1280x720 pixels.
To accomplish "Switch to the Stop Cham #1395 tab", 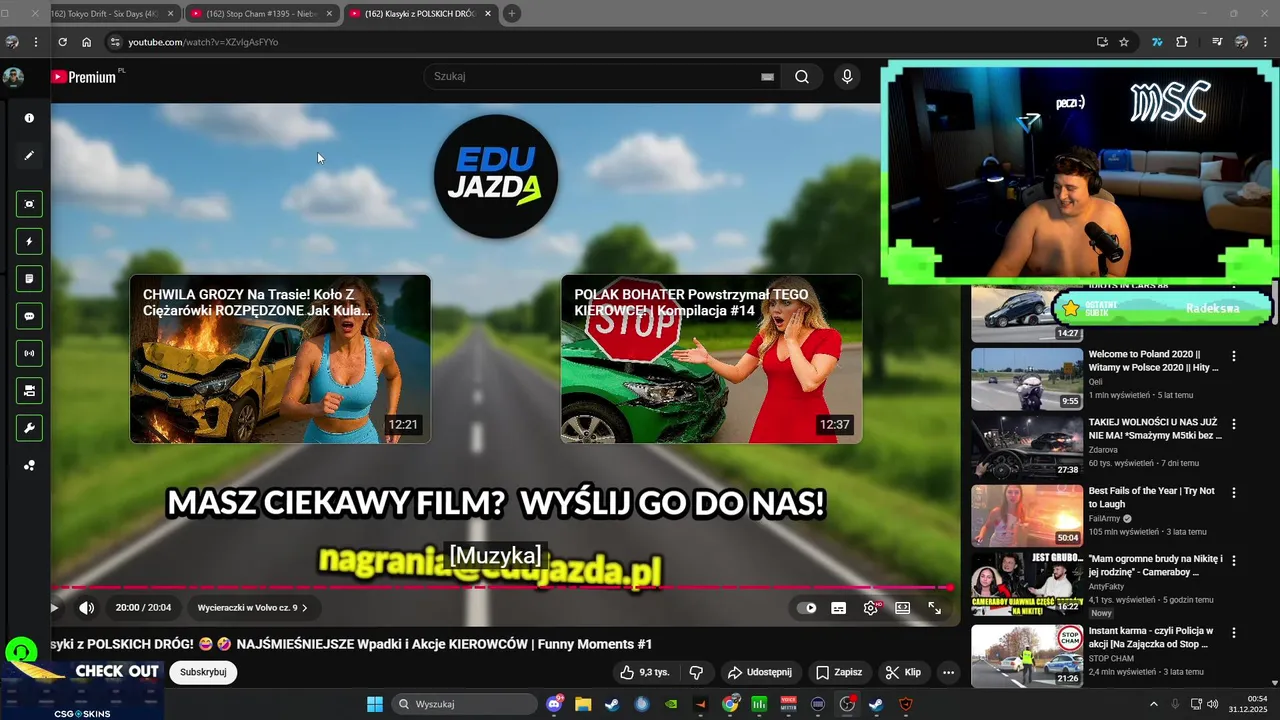I will tap(262, 14).
